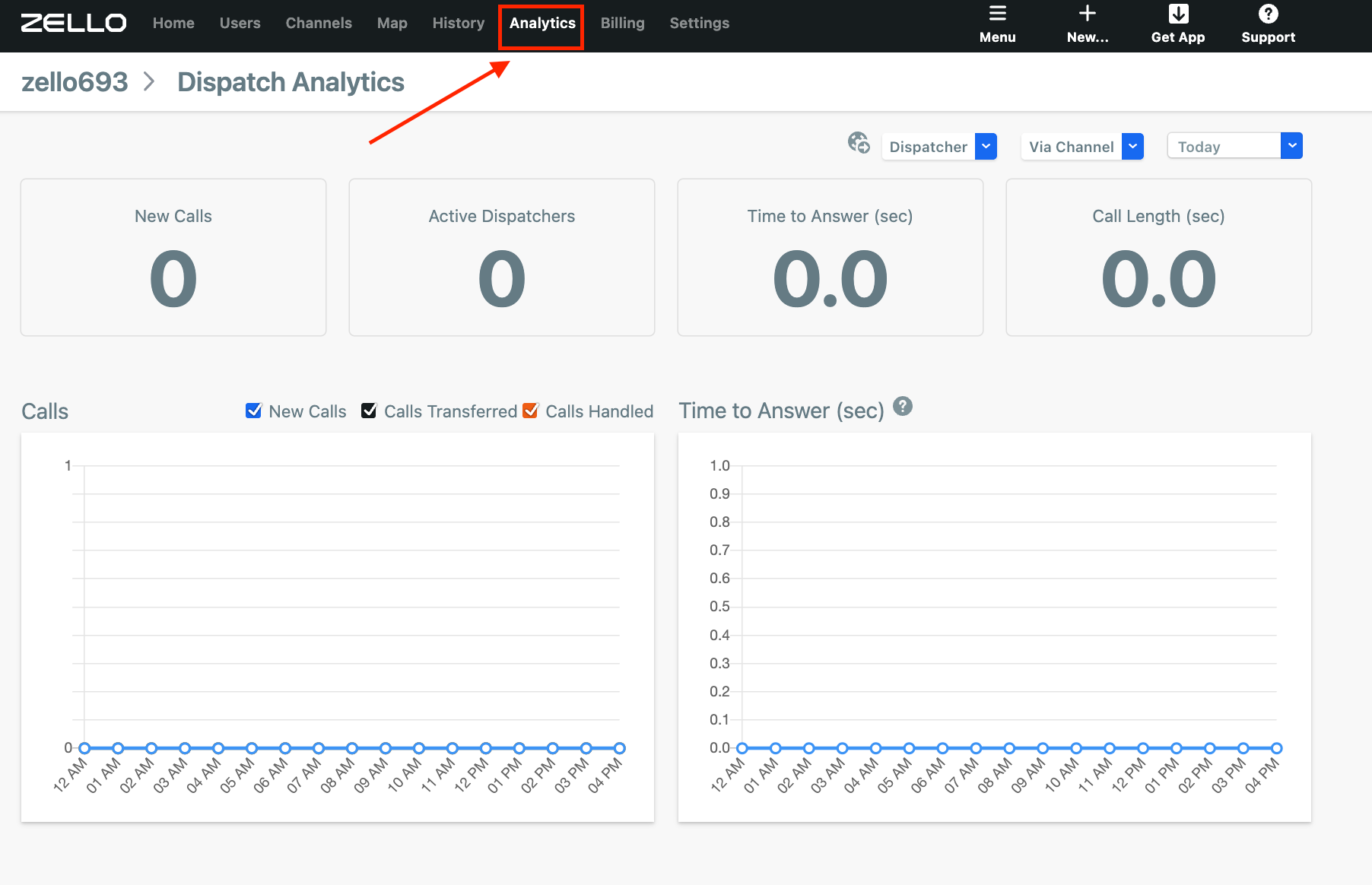This screenshot has width=1372, height=885.
Task: Open the Channels tab
Action: pyautogui.click(x=319, y=23)
